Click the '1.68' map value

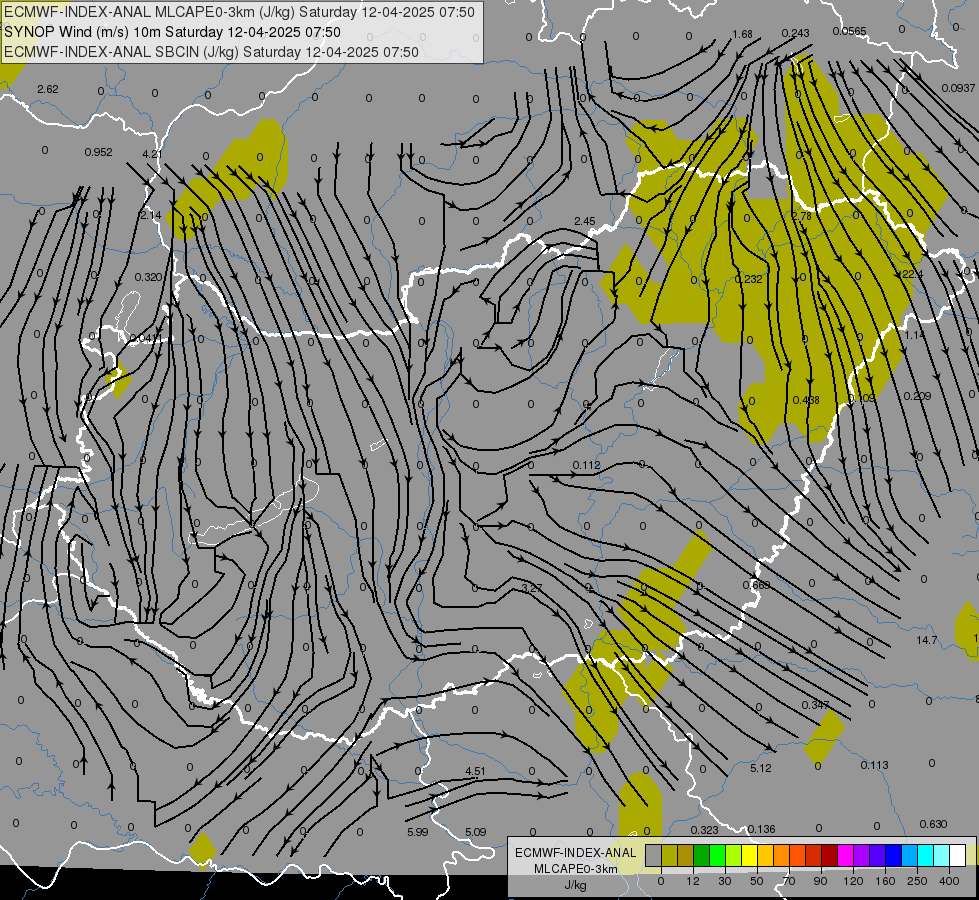pyautogui.click(x=742, y=34)
